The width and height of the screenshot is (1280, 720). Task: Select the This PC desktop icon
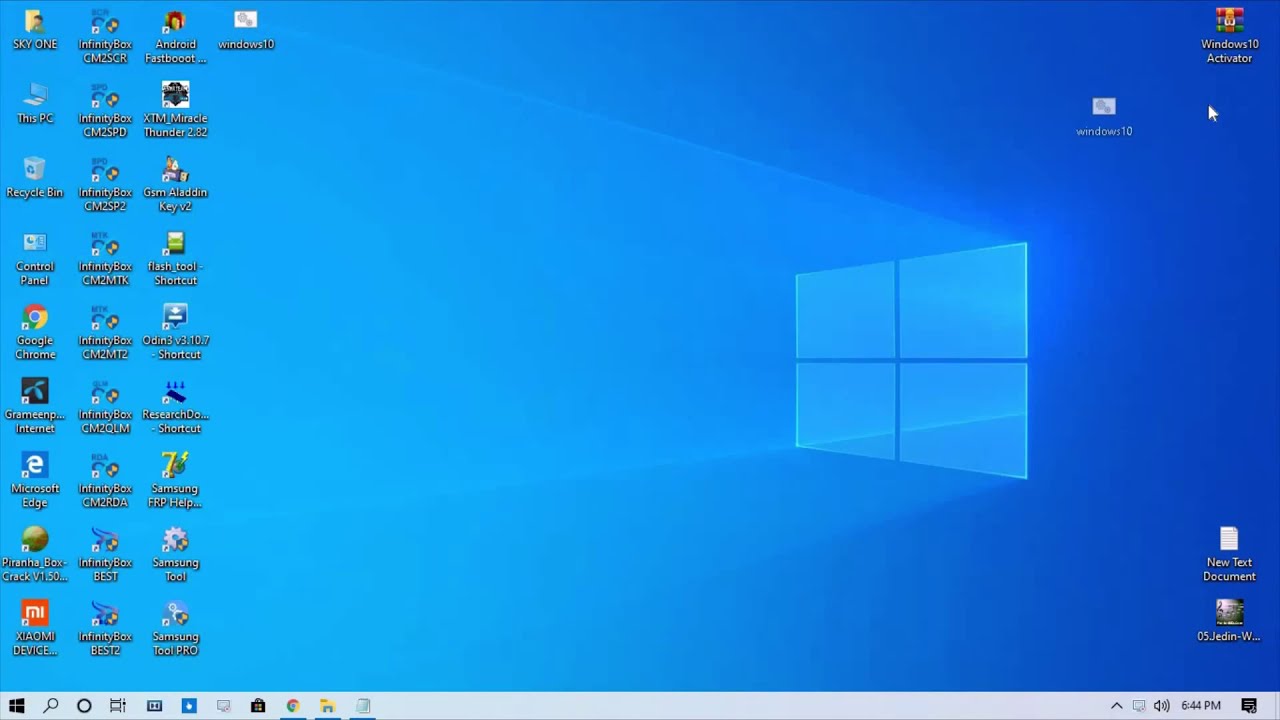(35, 104)
